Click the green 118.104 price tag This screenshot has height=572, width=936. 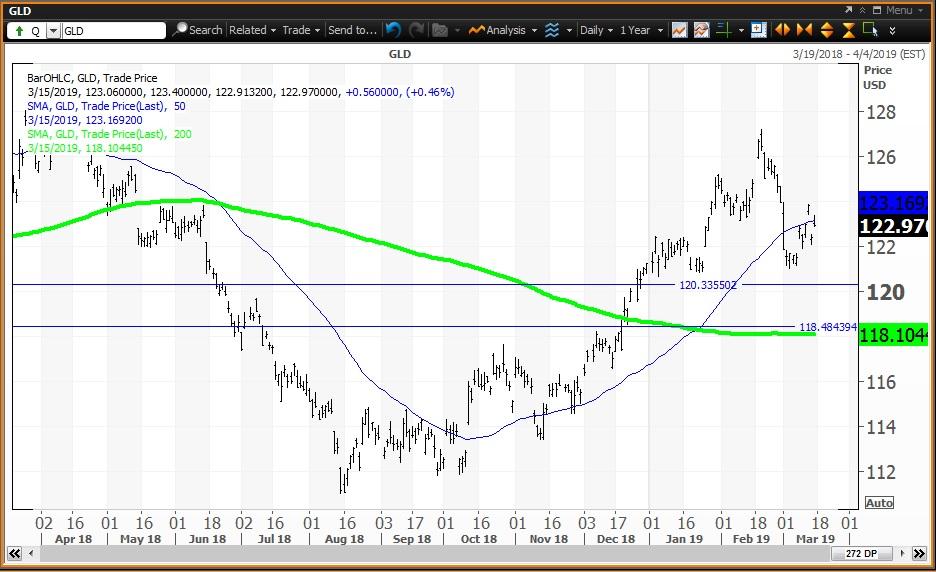pyautogui.click(x=893, y=335)
